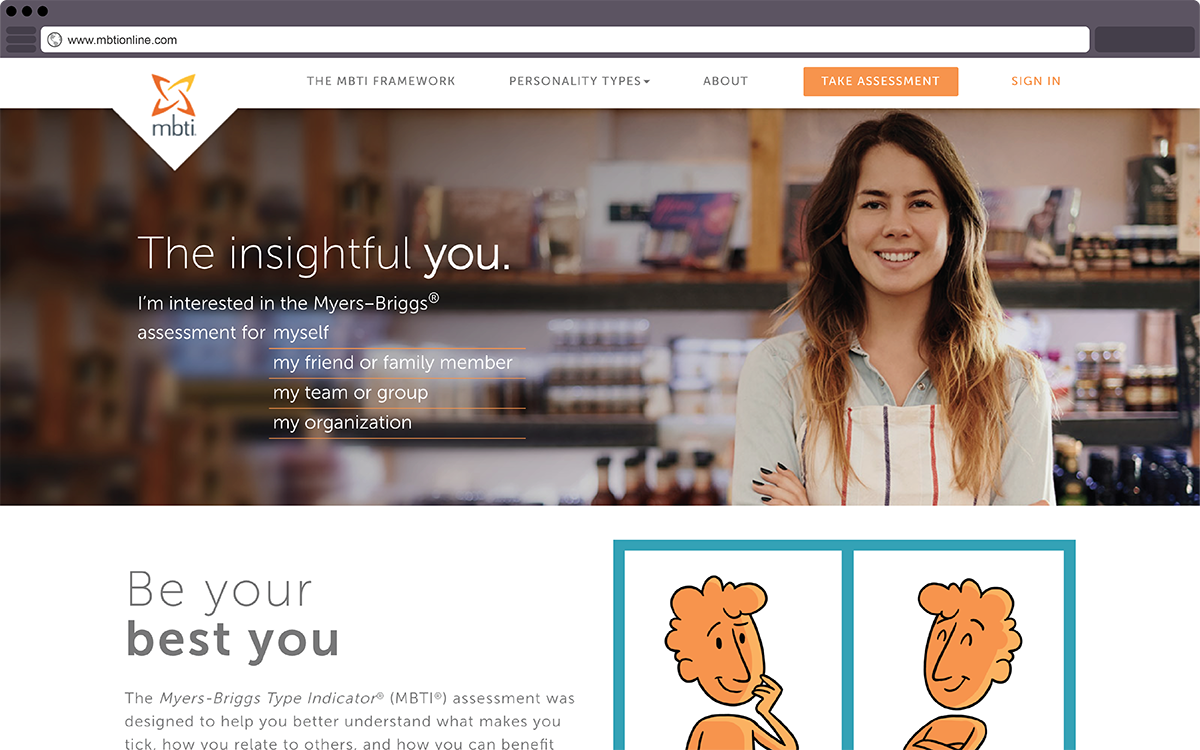The image size is (1200, 750).
Task: Click the dark button right of address bar
Action: coord(1145,39)
